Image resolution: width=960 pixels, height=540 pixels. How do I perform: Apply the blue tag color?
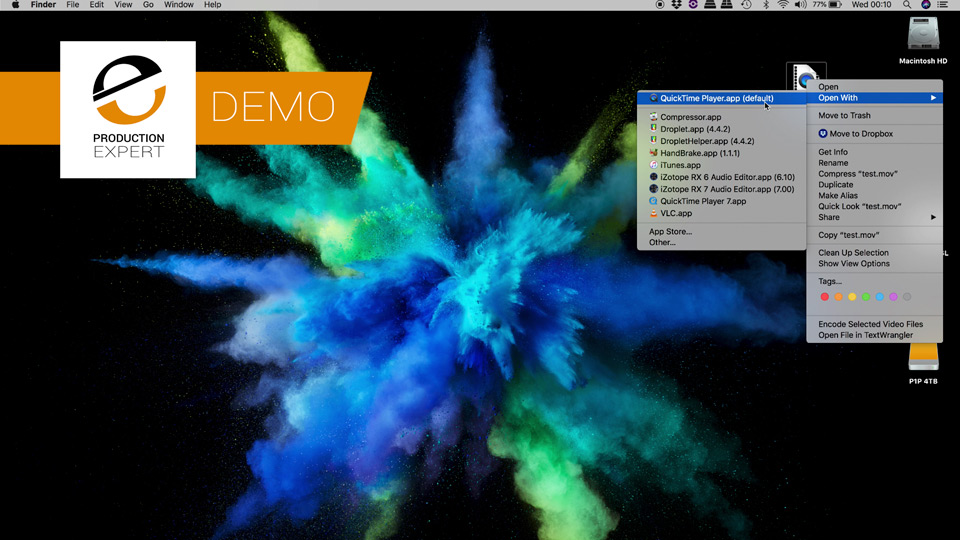coord(880,297)
